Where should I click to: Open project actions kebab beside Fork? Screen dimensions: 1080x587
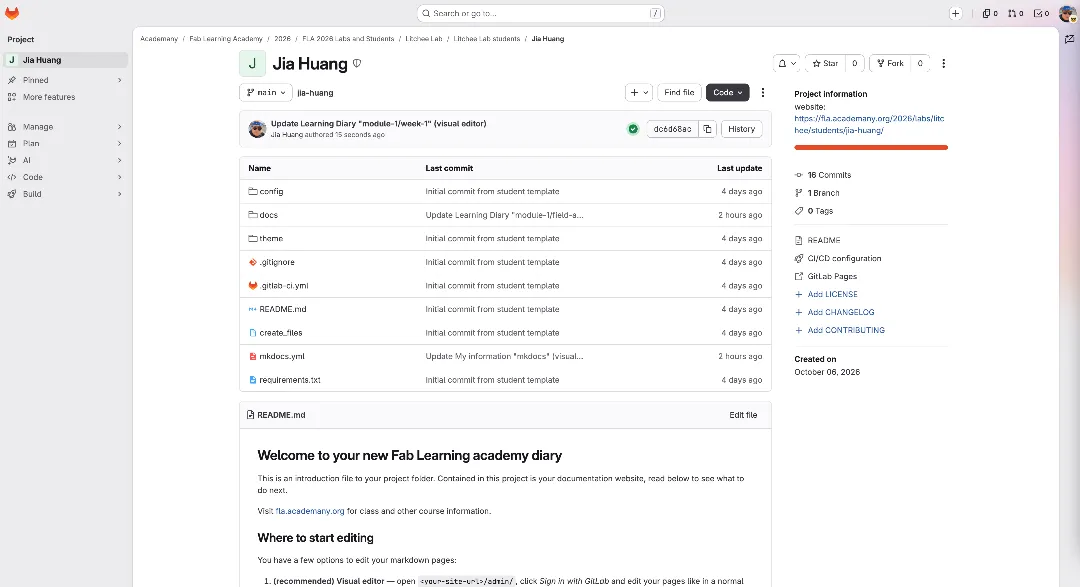click(944, 63)
